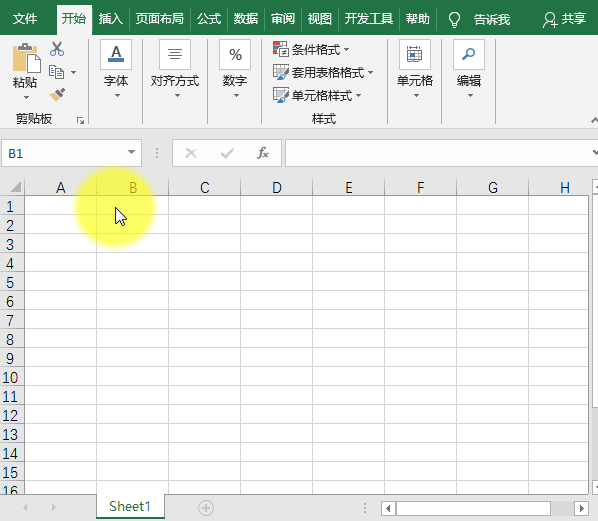Screen dimensions: 598x521
Task: Switch to the 页面布局 Page Layout tab
Action: click(x=160, y=19)
